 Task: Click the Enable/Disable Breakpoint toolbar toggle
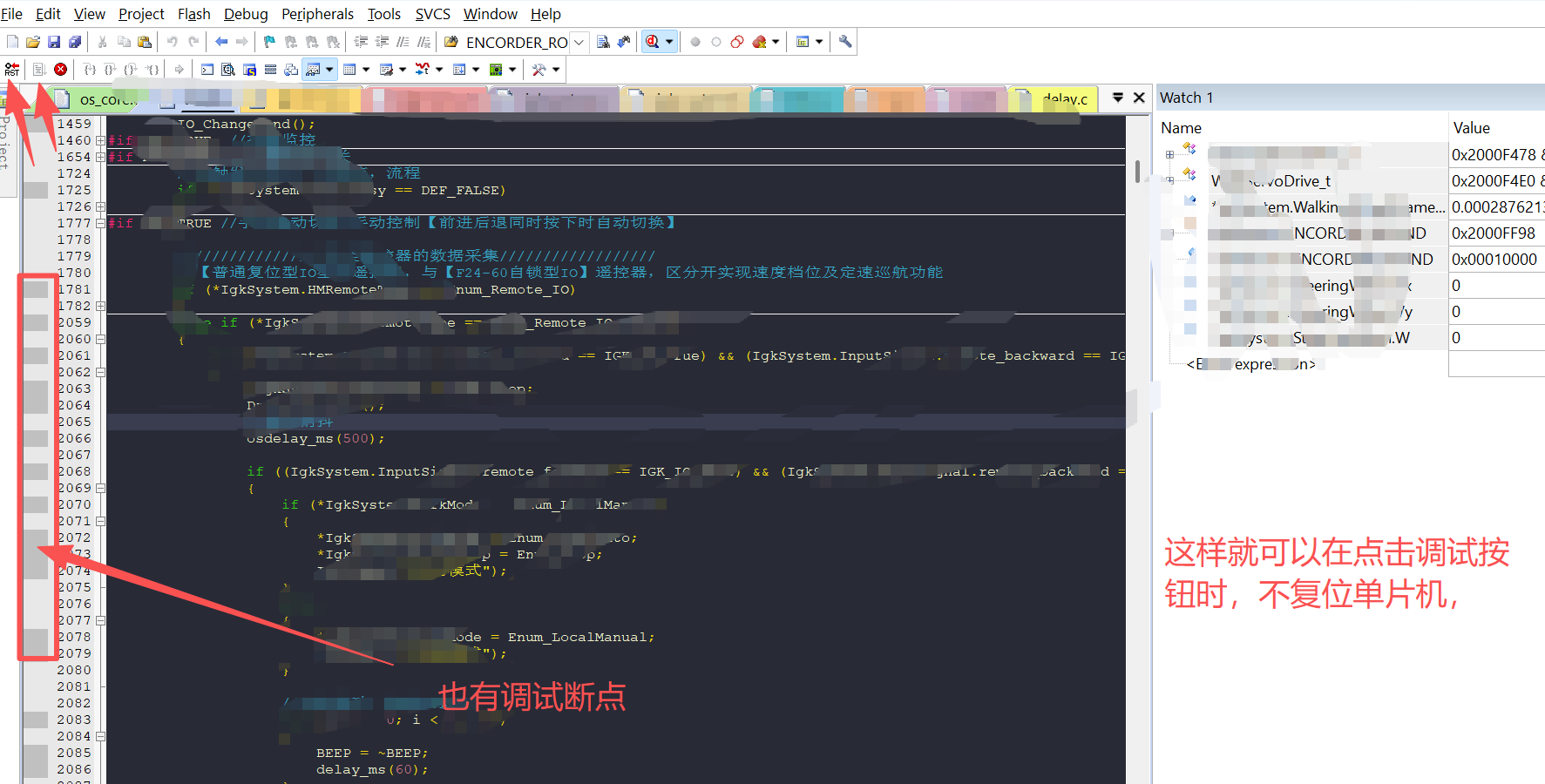click(716, 41)
